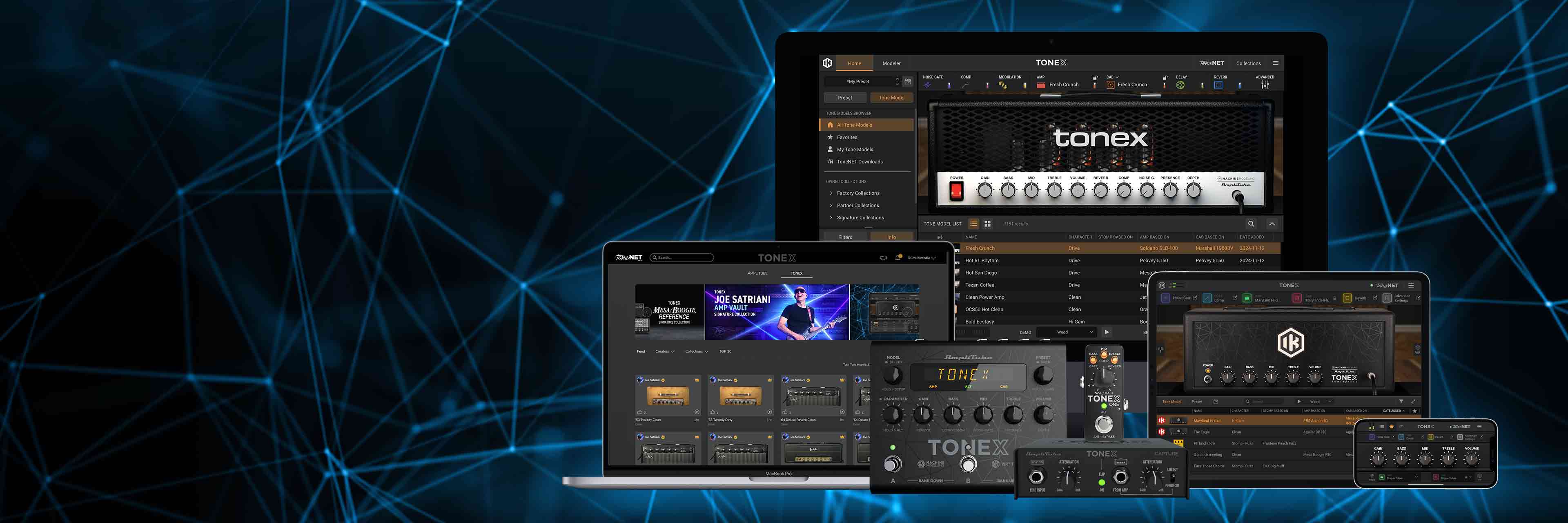Open Advanced mixer sliders icon
The image size is (1568, 523).
tap(1265, 85)
